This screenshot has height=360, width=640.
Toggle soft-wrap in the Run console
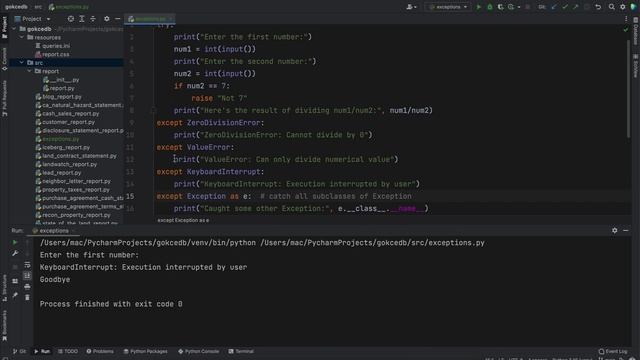point(27,264)
